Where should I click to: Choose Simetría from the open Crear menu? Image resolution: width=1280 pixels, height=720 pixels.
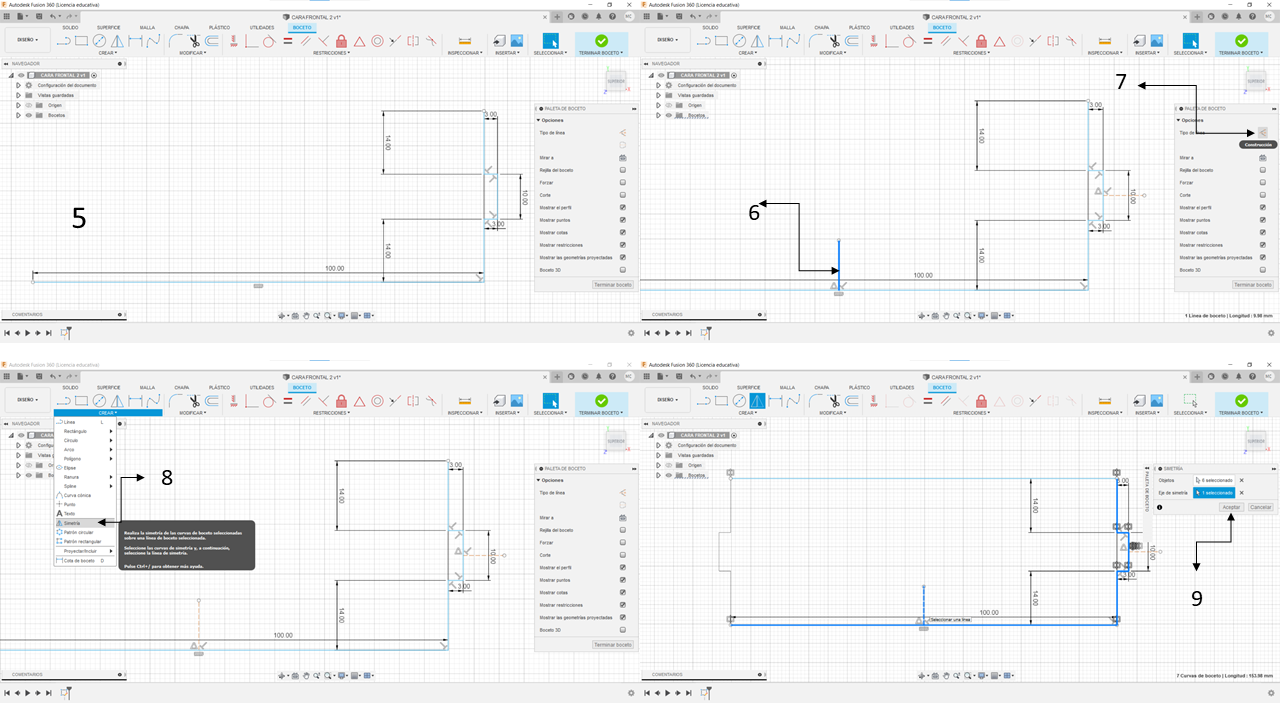[85, 522]
